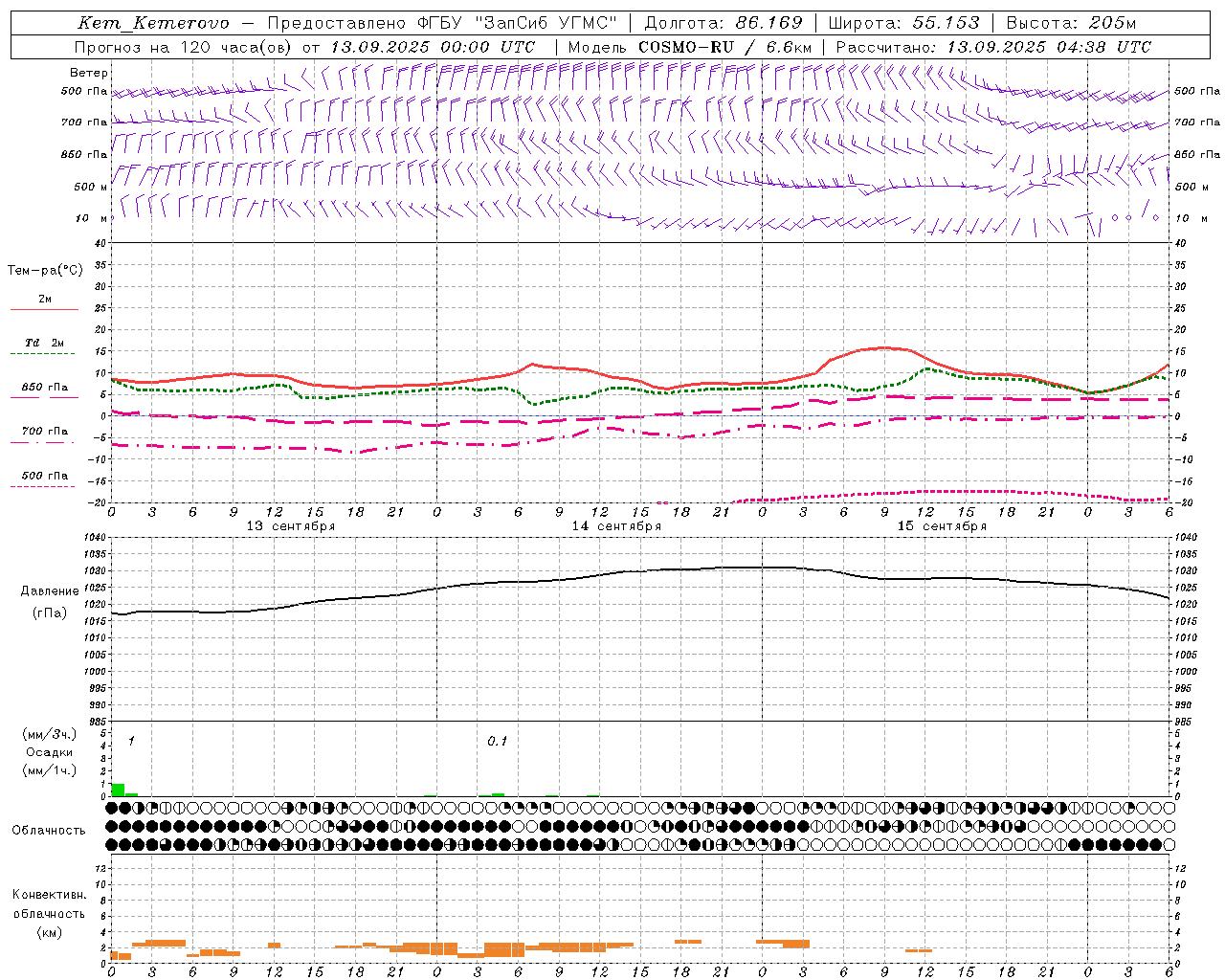
Task: Click the provider text ФГБУ "ЗапСиб УГМС"
Action: point(518,23)
